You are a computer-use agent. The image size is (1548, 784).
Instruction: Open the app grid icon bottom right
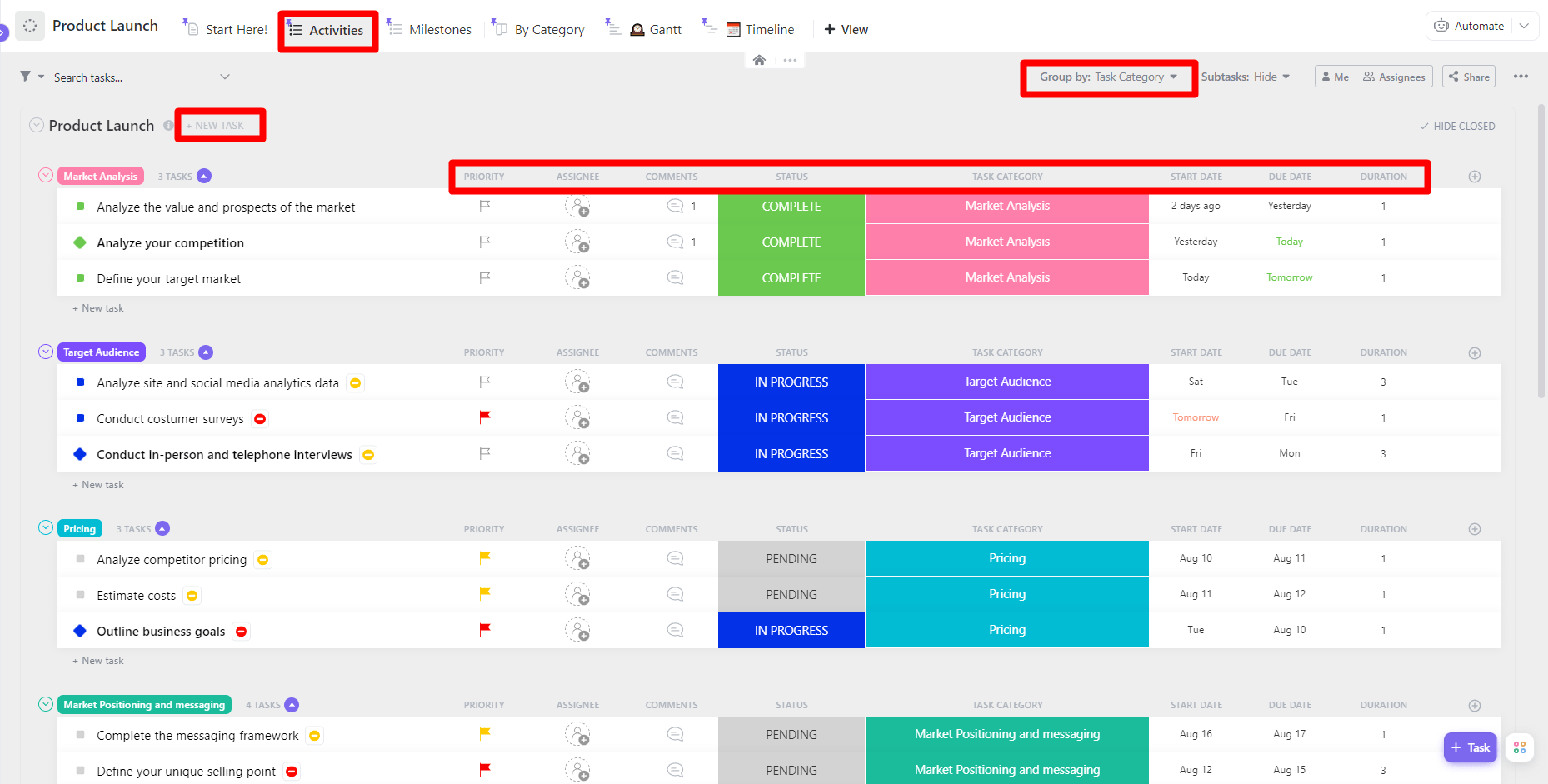1519,747
